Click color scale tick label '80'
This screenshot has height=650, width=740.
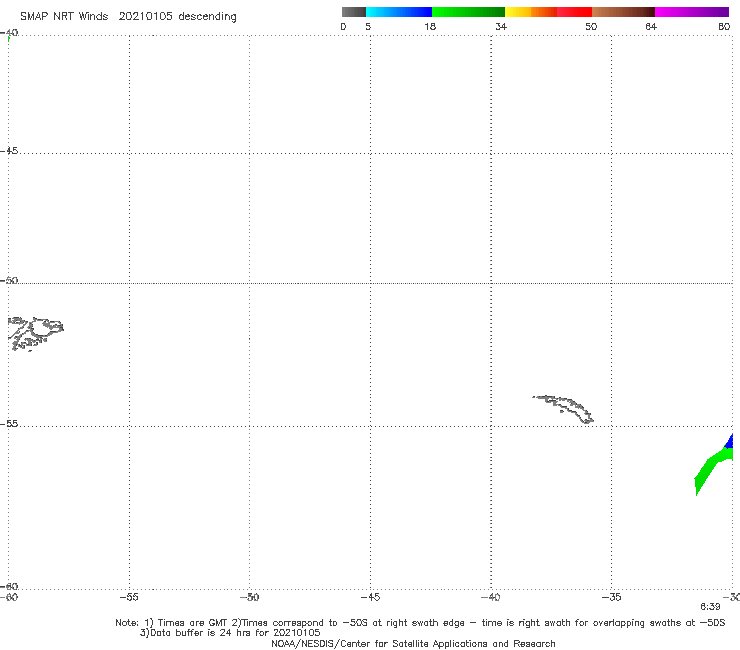(x=724, y=27)
